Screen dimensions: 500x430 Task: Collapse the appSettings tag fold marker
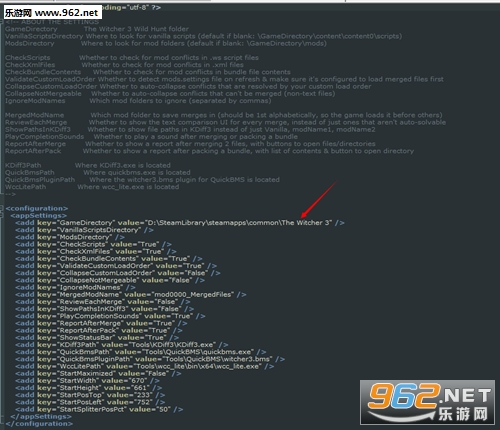[x=2, y=216]
